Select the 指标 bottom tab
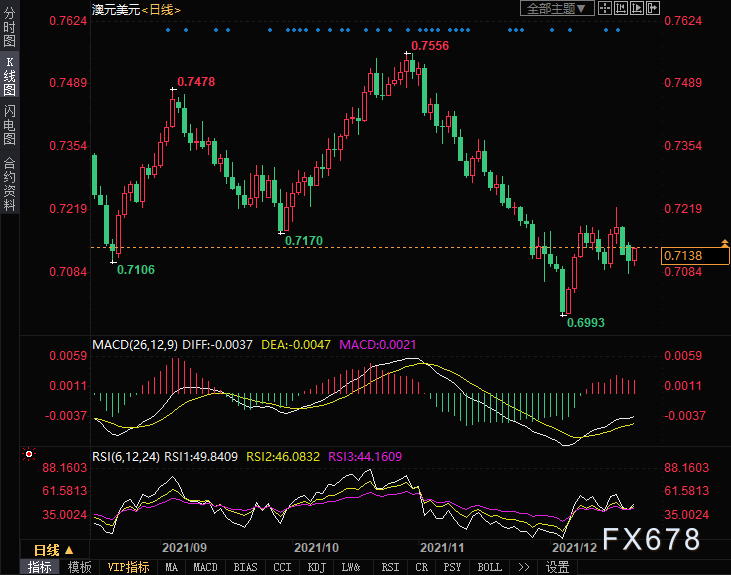This screenshot has height=575, width=731. pyautogui.click(x=40, y=567)
